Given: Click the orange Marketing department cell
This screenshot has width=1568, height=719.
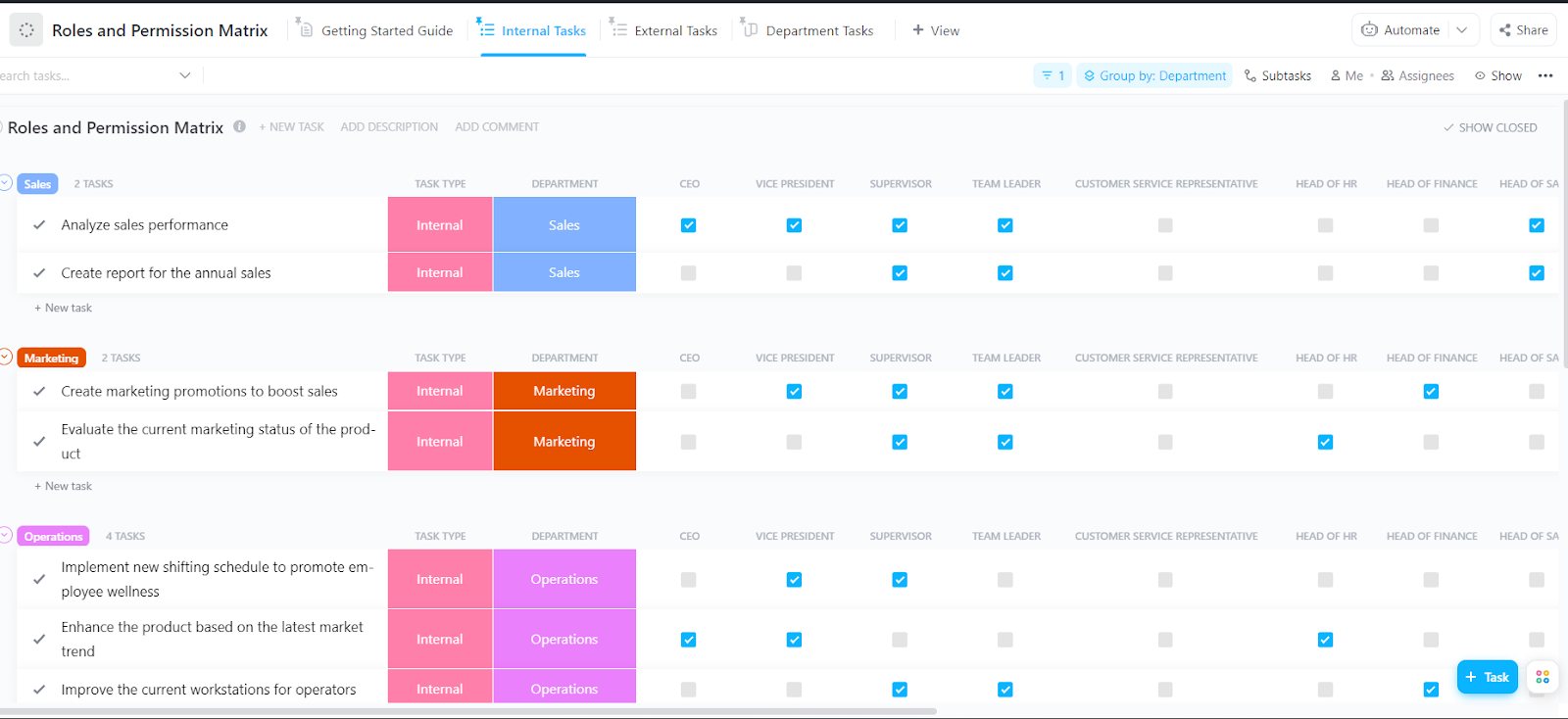Looking at the screenshot, I should pyautogui.click(x=564, y=391).
